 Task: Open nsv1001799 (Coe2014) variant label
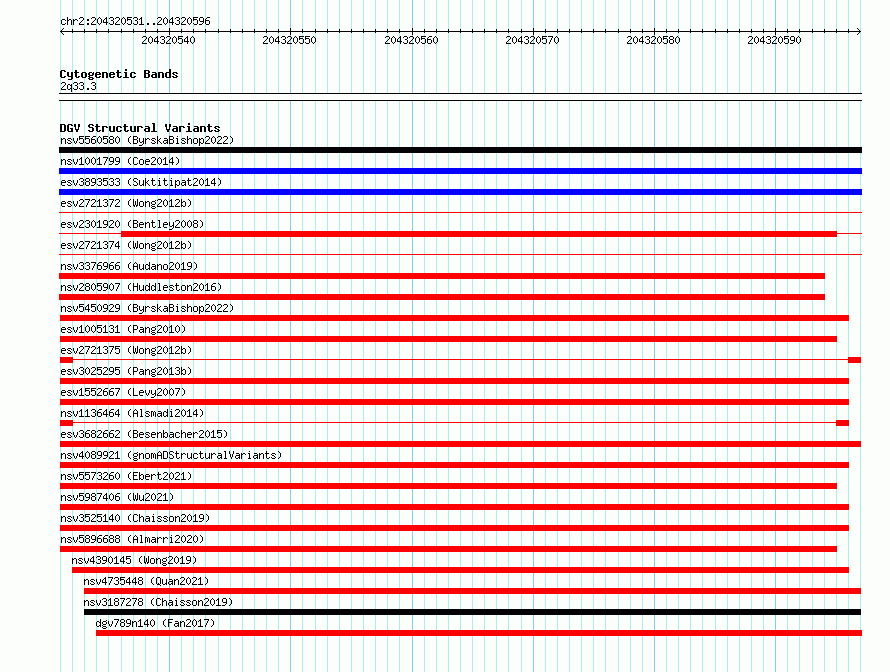(120, 161)
